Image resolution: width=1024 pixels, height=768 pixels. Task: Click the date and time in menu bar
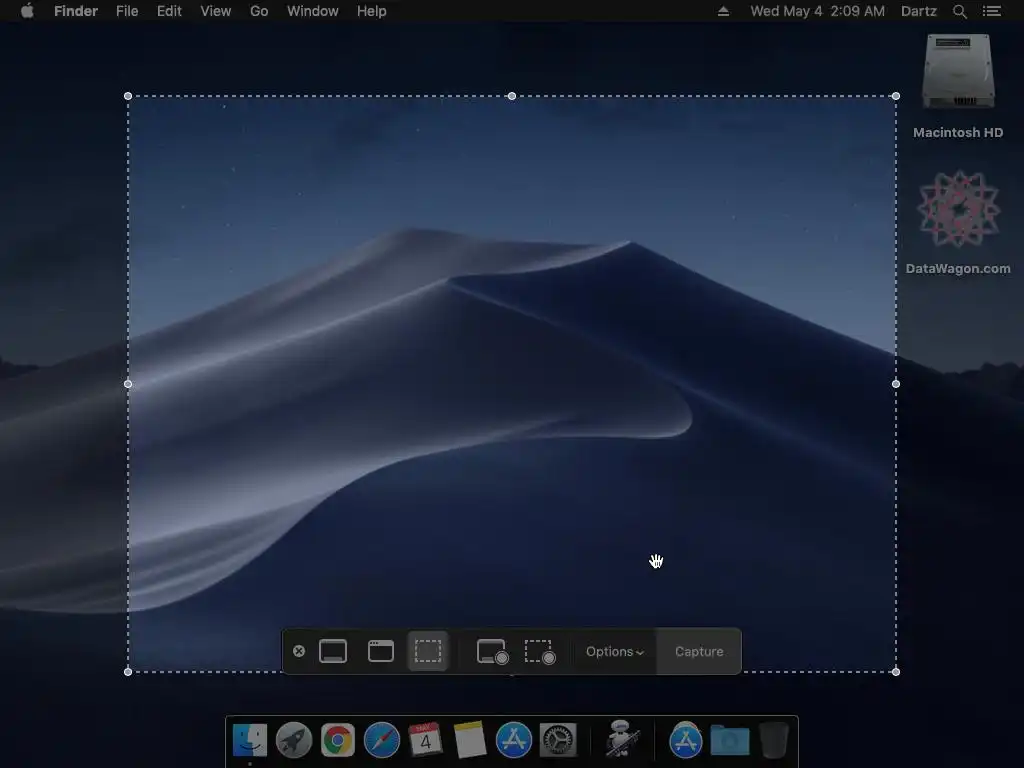(x=818, y=11)
